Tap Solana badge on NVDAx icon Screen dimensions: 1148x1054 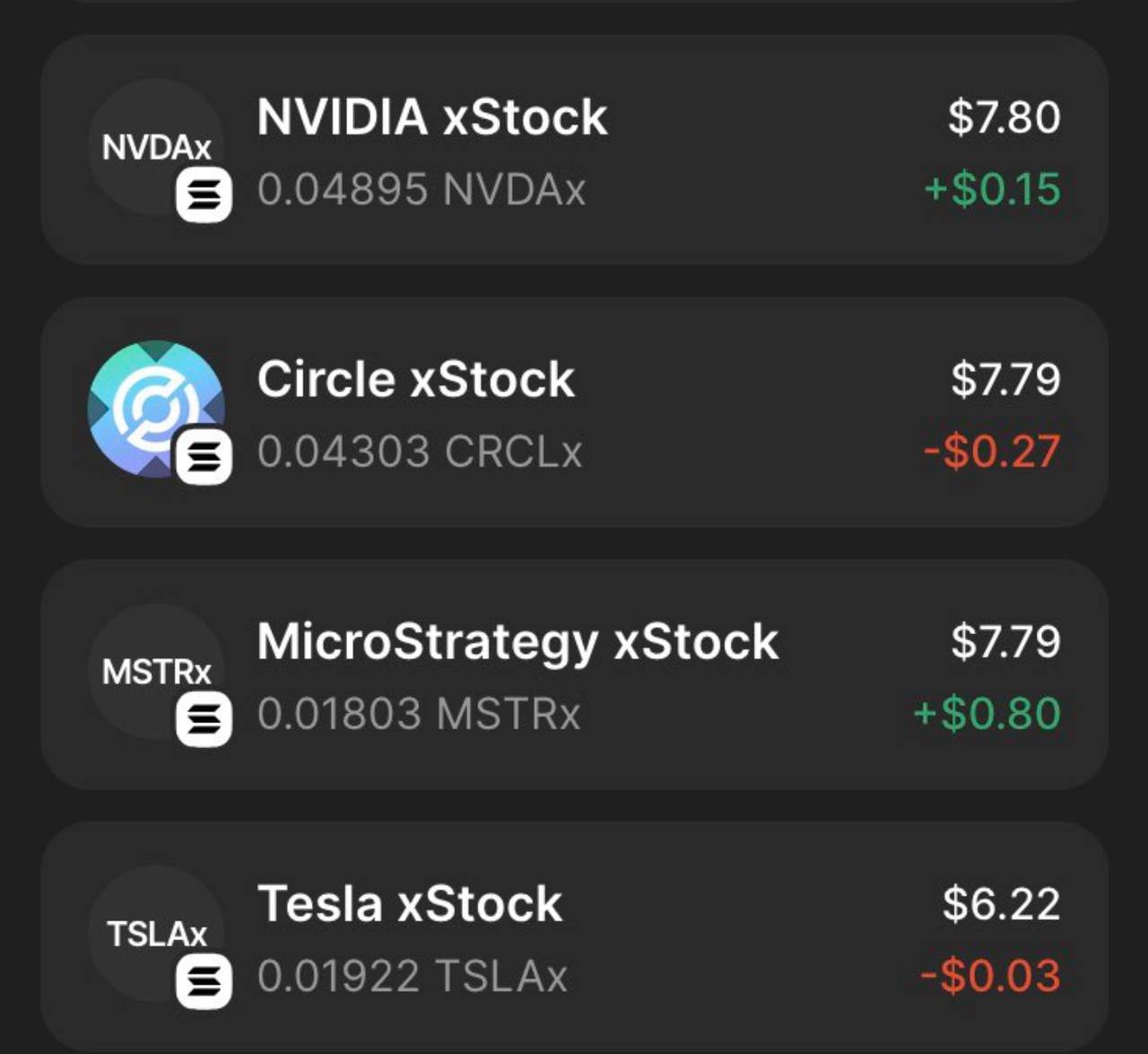coord(204,195)
